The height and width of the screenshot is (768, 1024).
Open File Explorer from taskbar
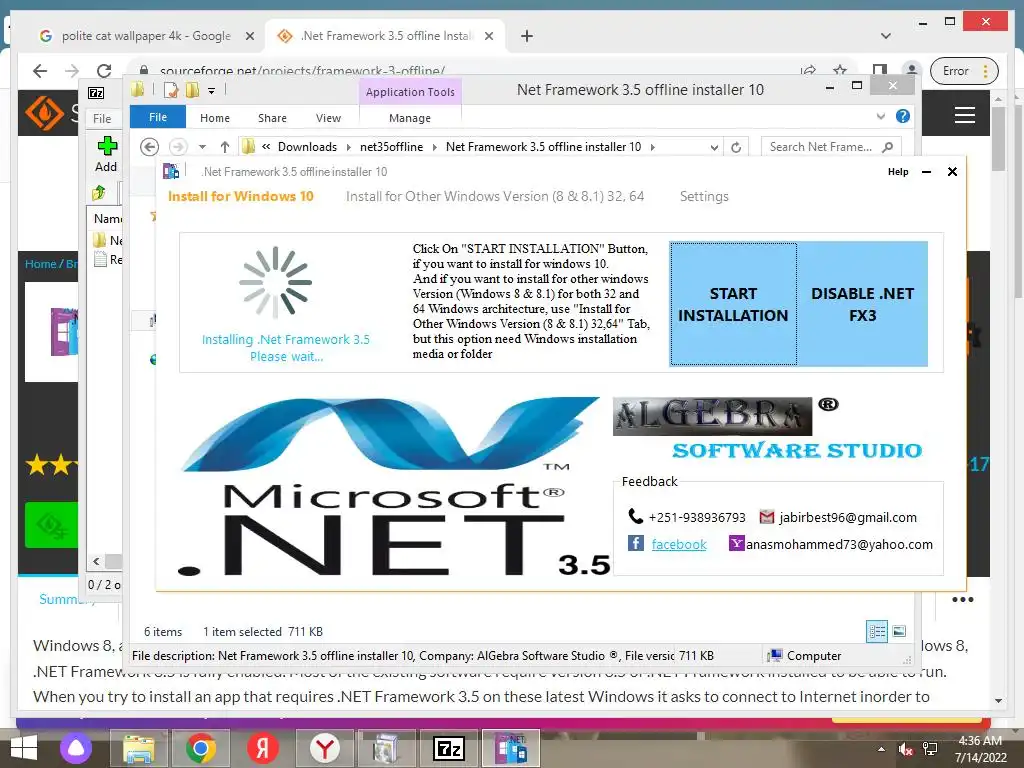pyautogui.click(x=138, y=748)
